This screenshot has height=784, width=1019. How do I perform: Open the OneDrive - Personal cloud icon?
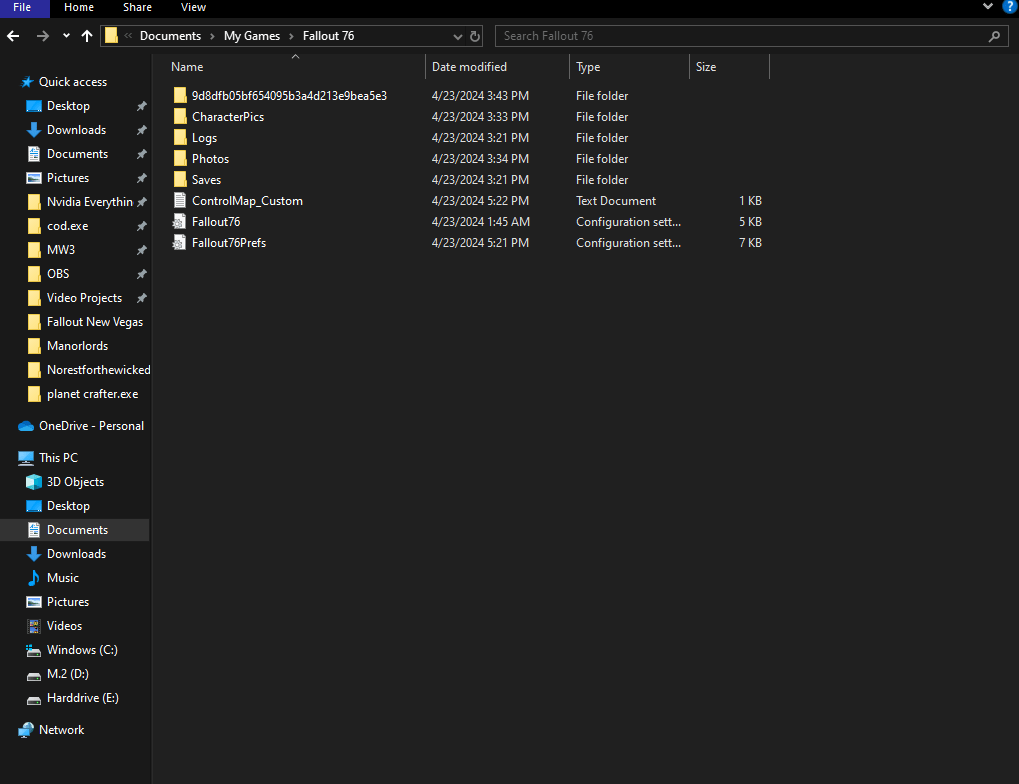[26, 426]
